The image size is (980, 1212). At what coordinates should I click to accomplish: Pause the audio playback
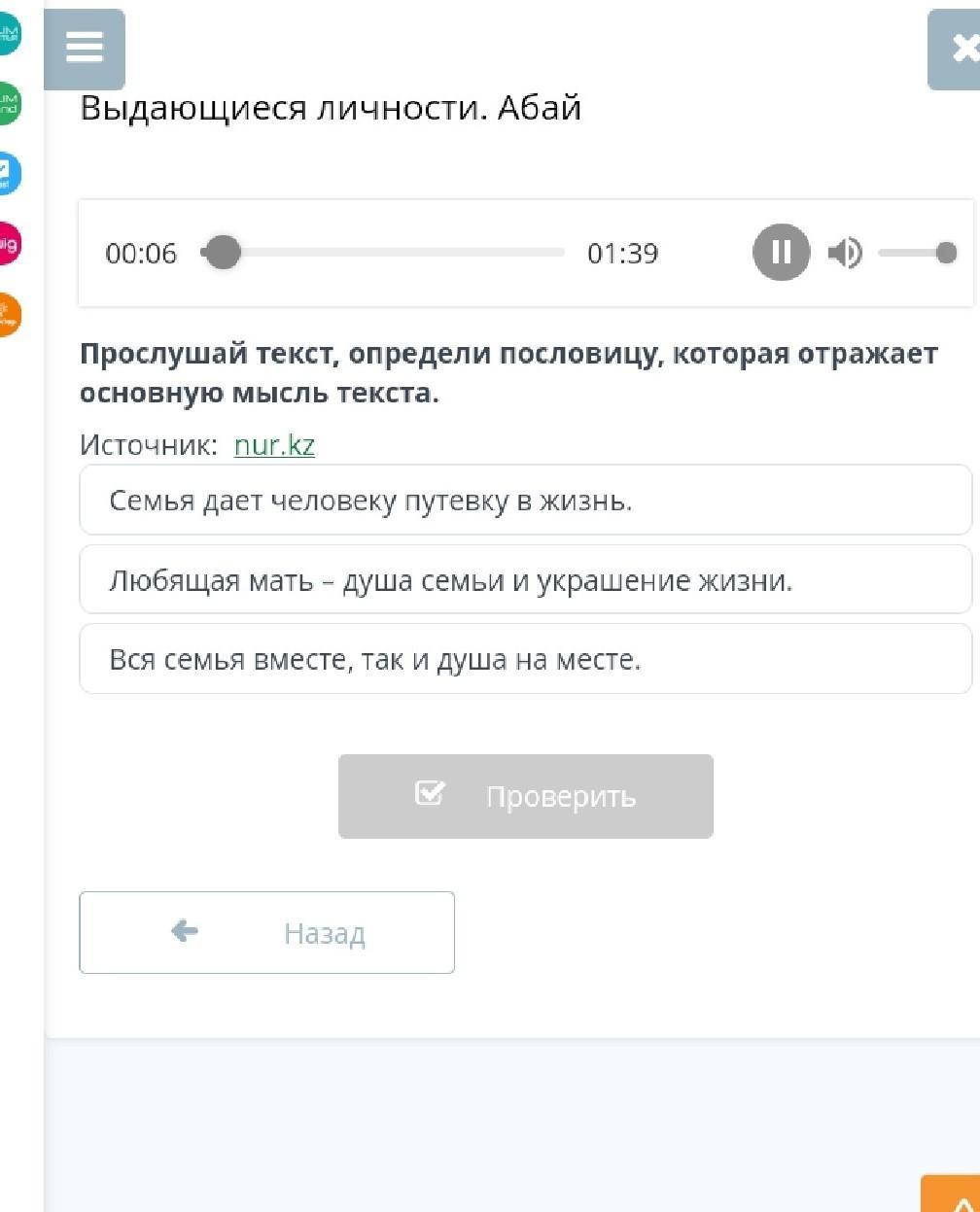click(x=781, y=253)
